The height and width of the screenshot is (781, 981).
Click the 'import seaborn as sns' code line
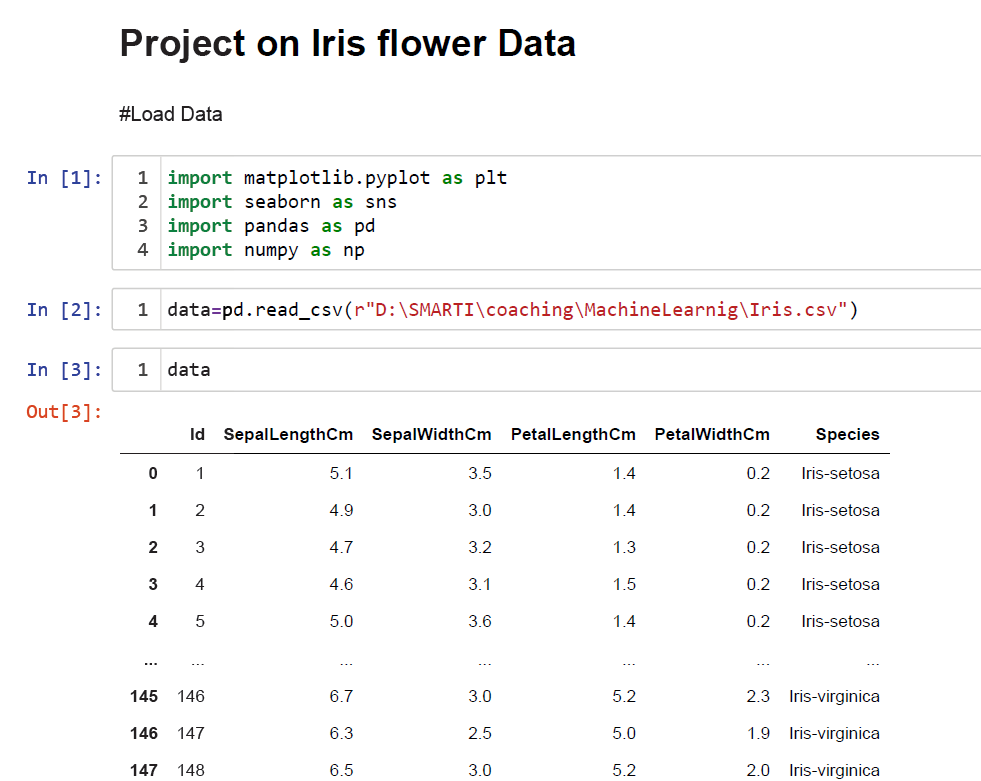pyautogui.click(x=281, y=202)
